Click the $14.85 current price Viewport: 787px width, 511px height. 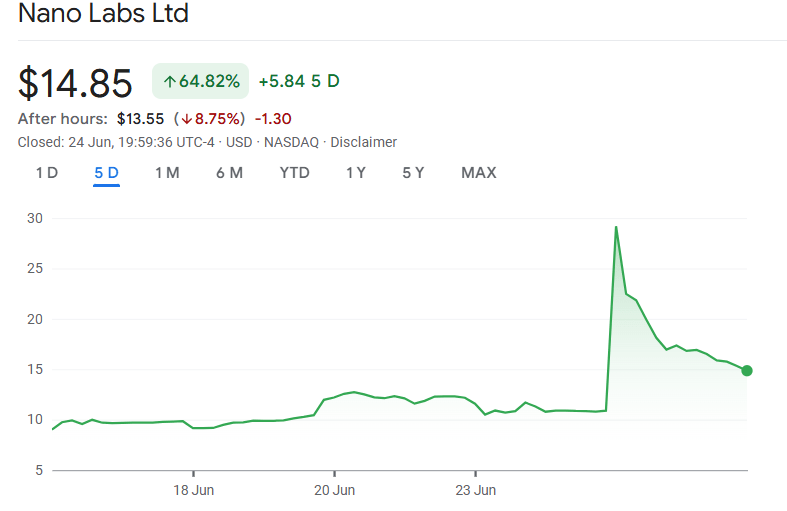[x=75, y=83]
